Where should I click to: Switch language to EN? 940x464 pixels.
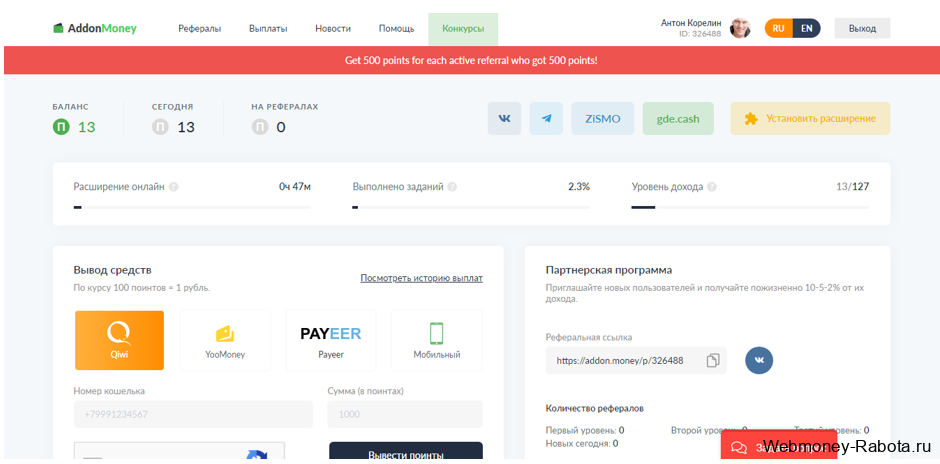(x=806, y=28)
